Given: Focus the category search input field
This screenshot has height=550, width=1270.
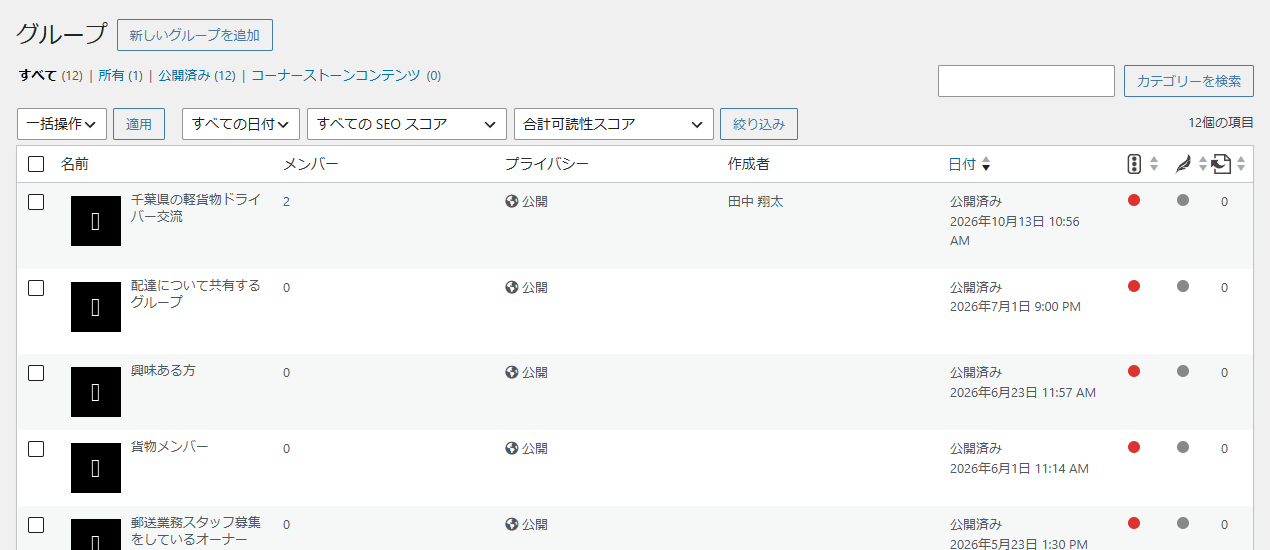Looking at the screenshot, I should [x=1026, y=81].
